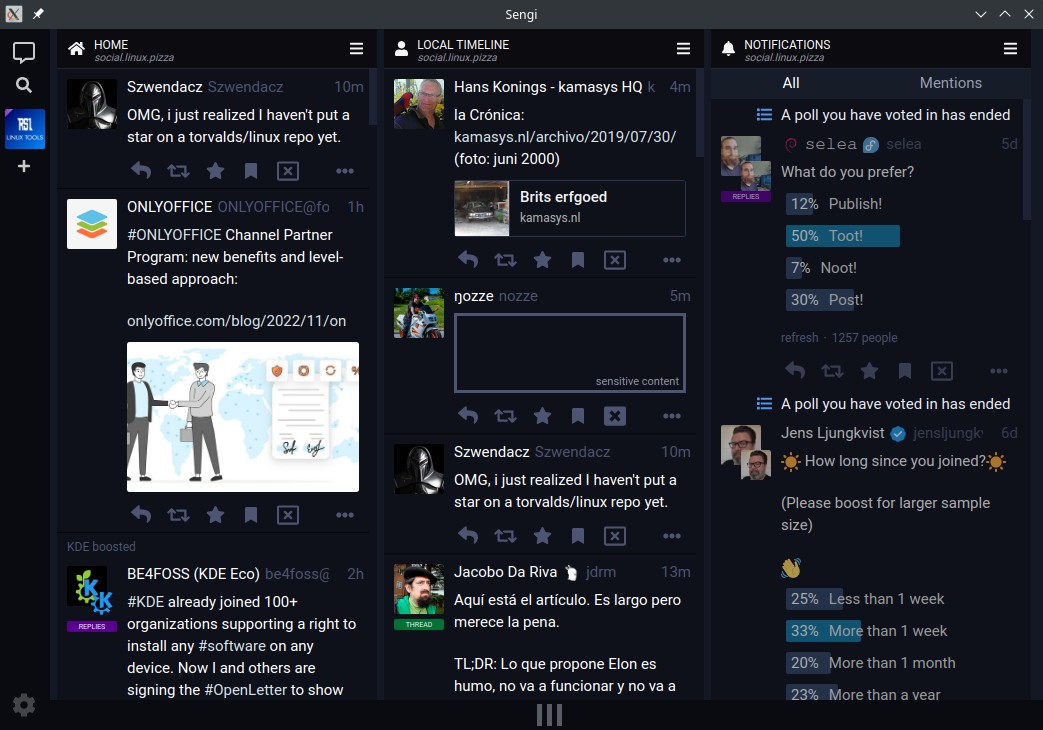Click the person icon in the Local Timeline header
Viewport: 1043px width, 730px height.
pyautogui.click(x=401, y=49)
